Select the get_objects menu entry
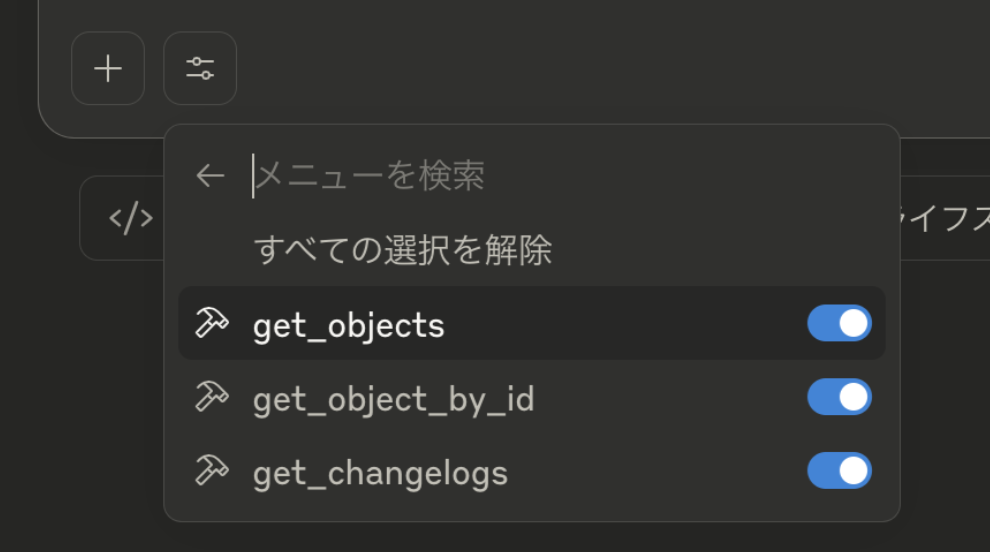Viewport: 990px width, 552px height. pos(349,326)
